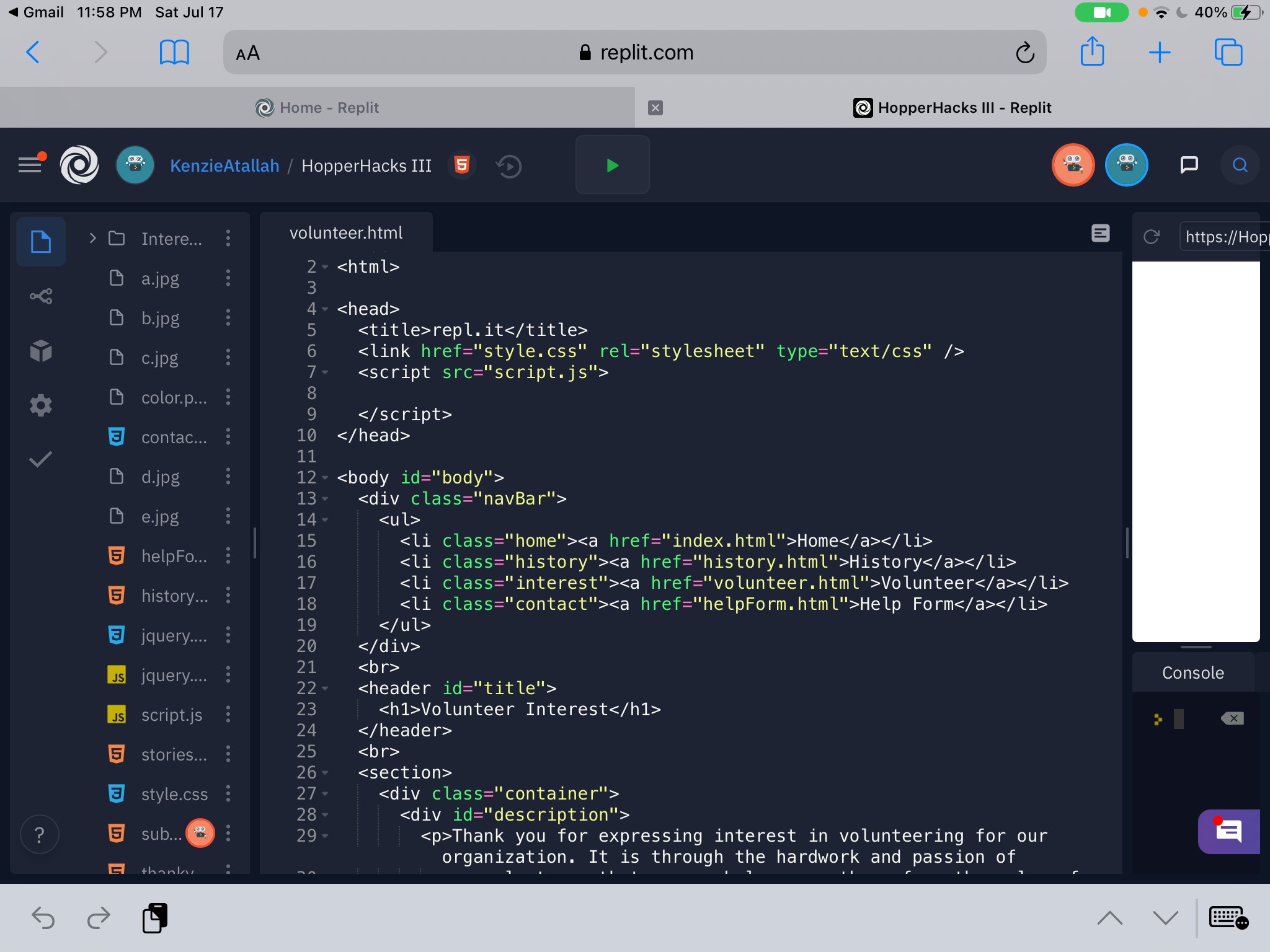
Task: Click the preview URL field
Action: tap(1224, 237)
